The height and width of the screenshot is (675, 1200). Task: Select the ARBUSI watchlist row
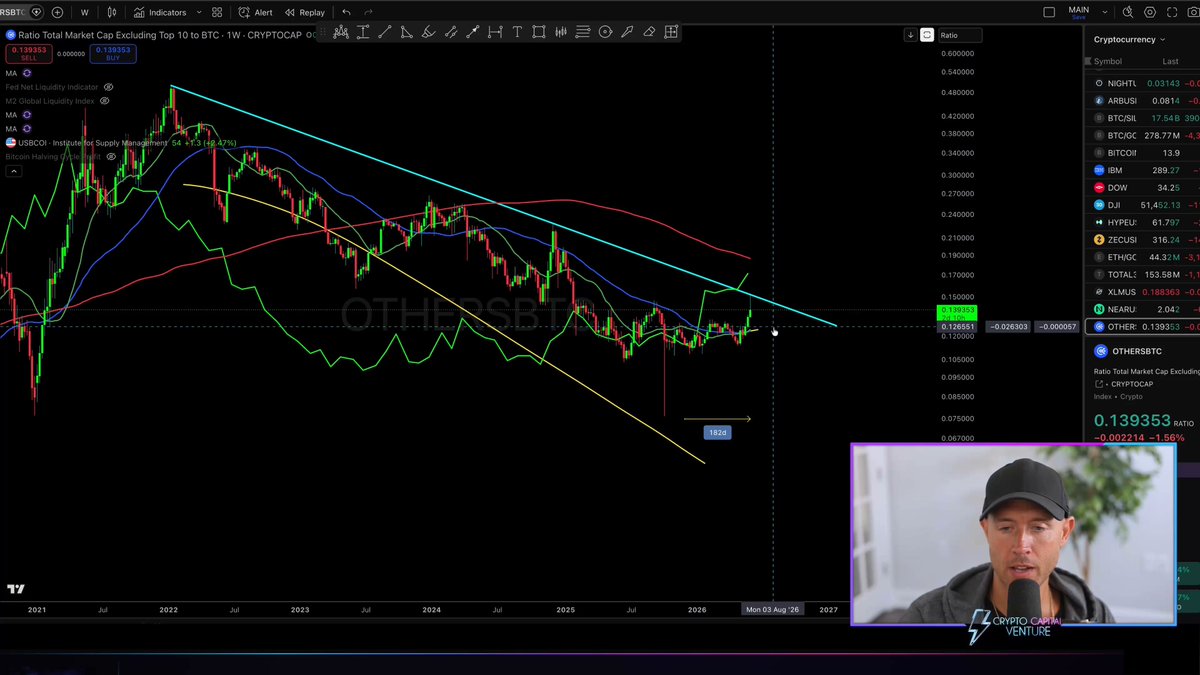1142,100
